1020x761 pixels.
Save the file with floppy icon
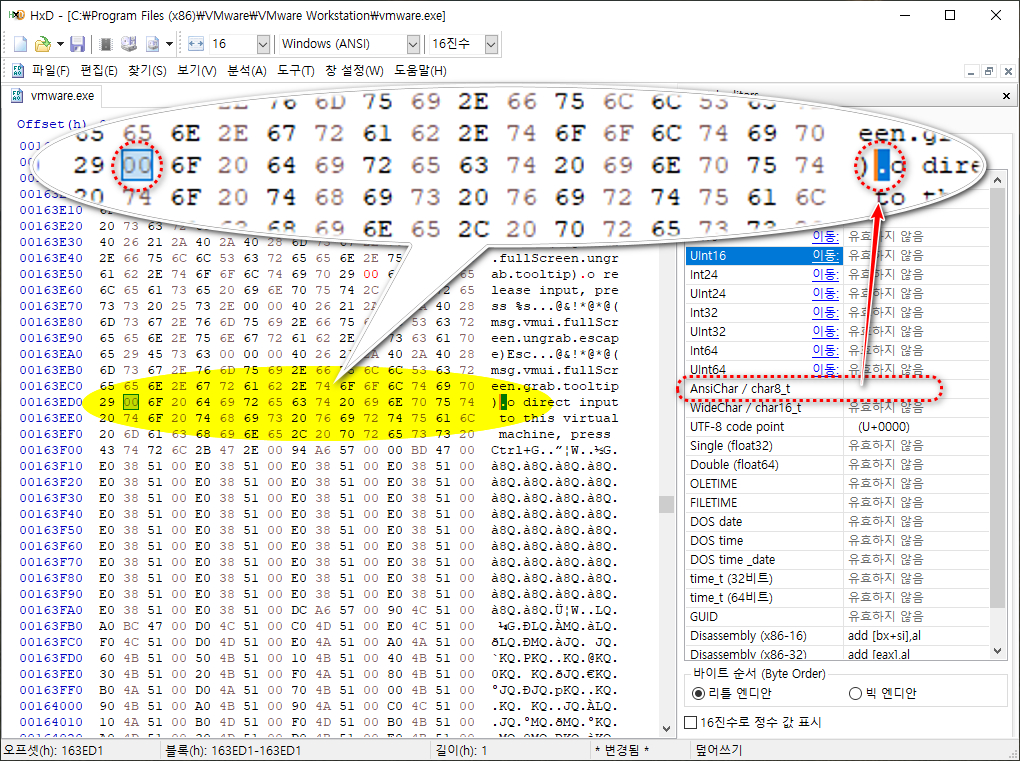(78, 44)
